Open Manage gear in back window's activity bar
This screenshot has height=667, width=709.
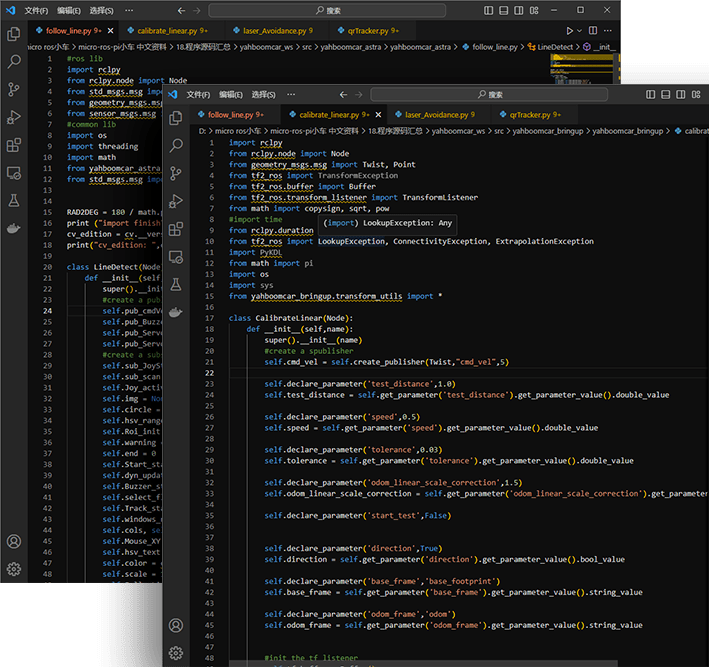pyautogui.click(x=14, y=569)
